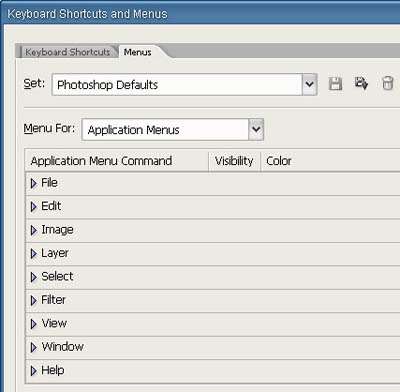
Task: Expand the Select menu commands
Action: click(x=33, y=277)
